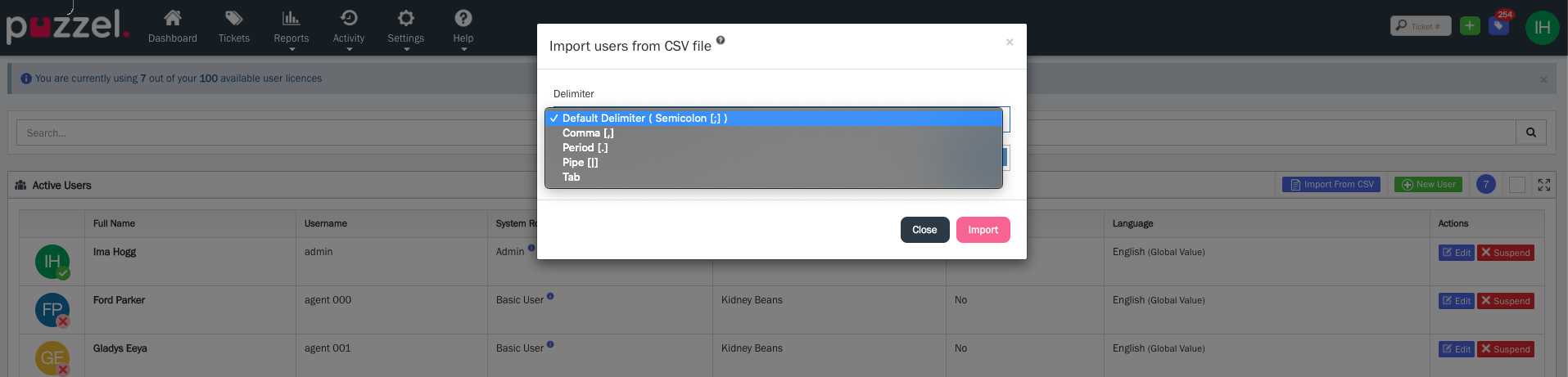Select the Comma delimiter option

click(588, 133)
